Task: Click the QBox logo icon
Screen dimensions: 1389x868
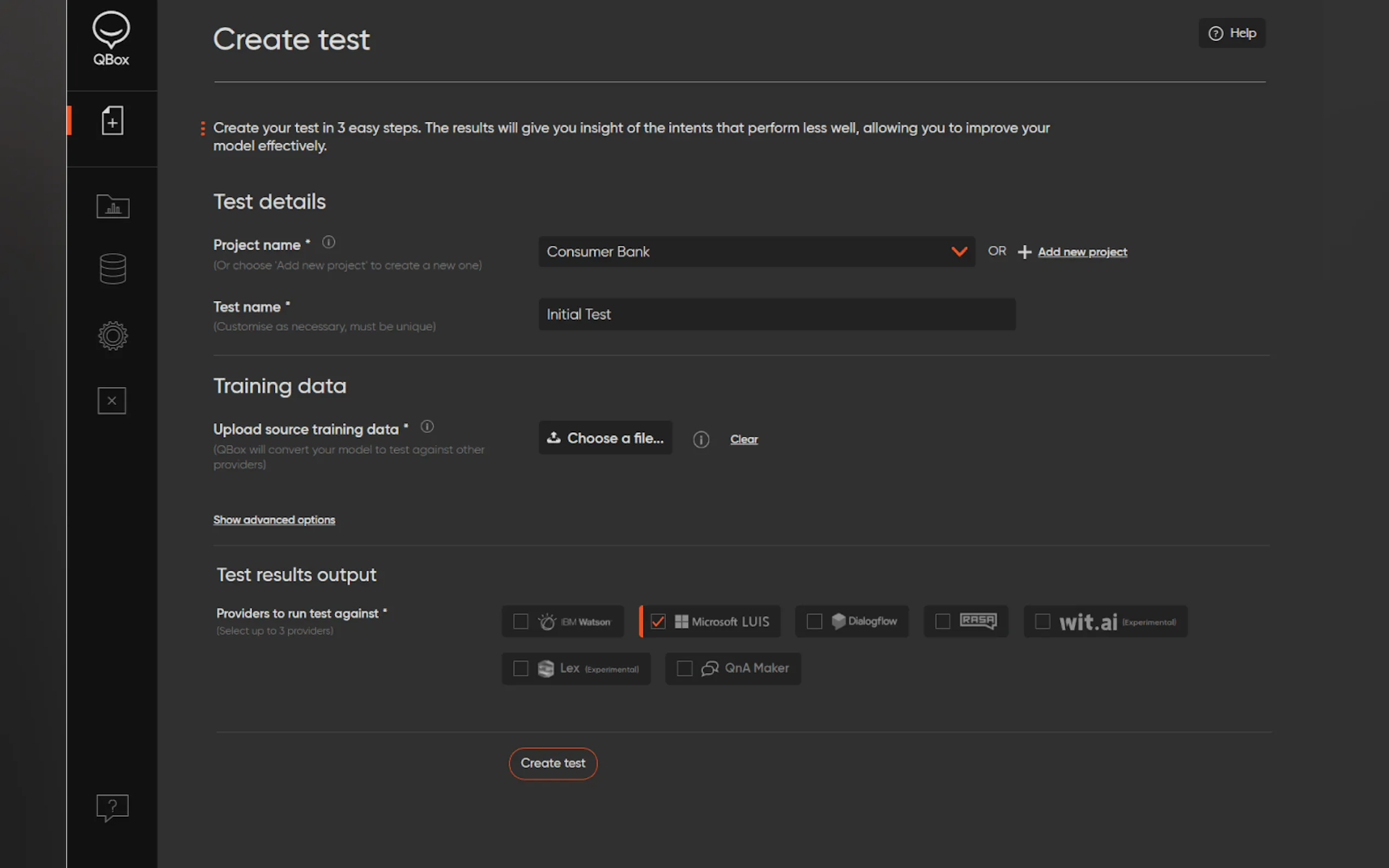Action: tap(111, 38)
